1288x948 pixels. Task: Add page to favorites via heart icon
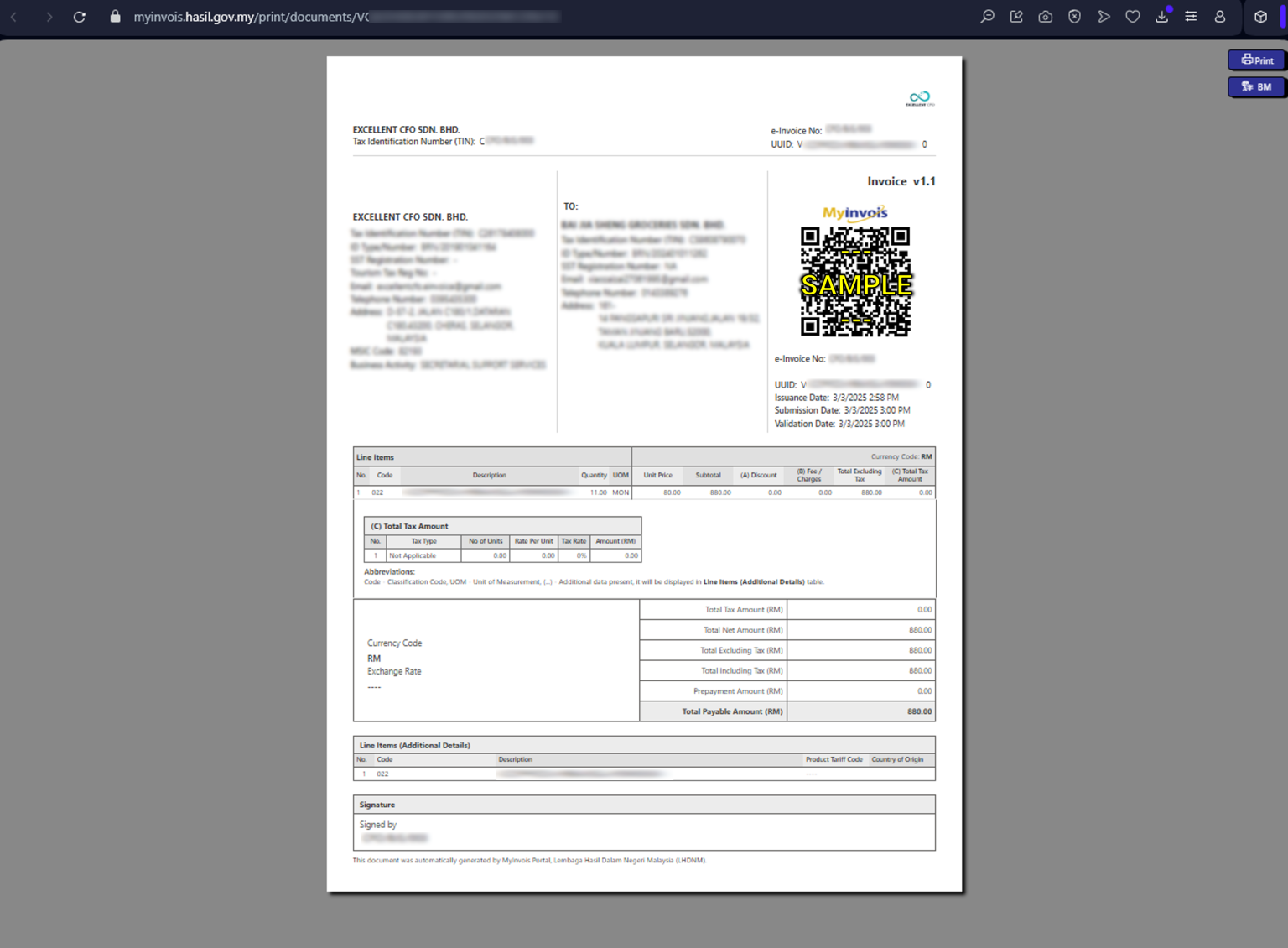pos(1133,16)
